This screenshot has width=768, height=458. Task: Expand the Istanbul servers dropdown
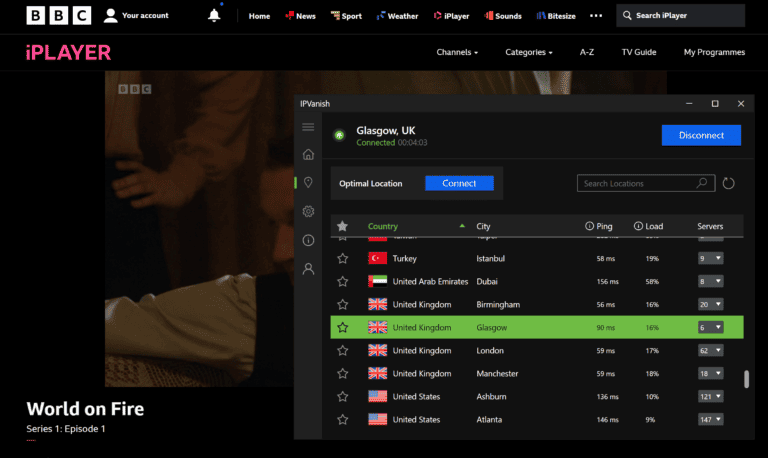coord(711,258)
